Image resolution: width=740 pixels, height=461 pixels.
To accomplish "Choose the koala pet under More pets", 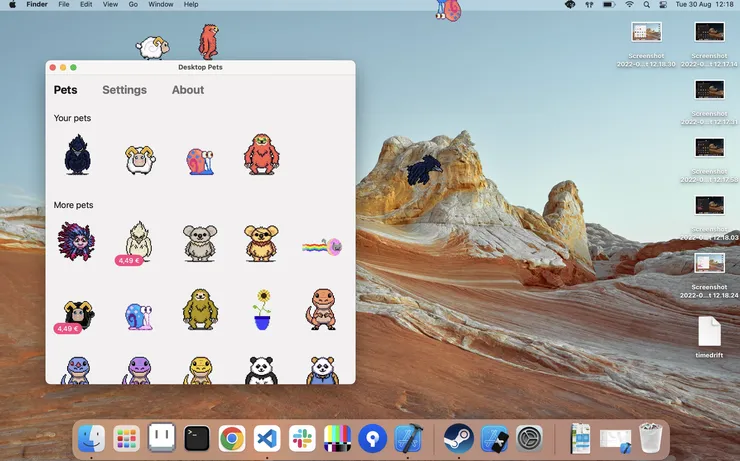I will pyautogui.click(x=200, y=243).
